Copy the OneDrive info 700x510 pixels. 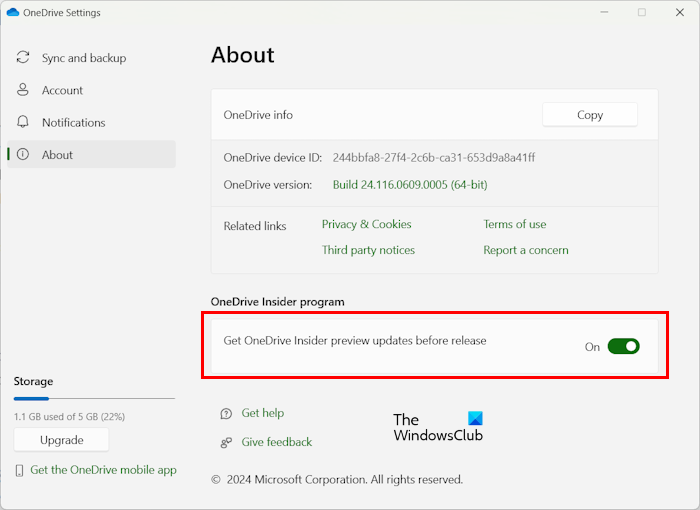590,115
